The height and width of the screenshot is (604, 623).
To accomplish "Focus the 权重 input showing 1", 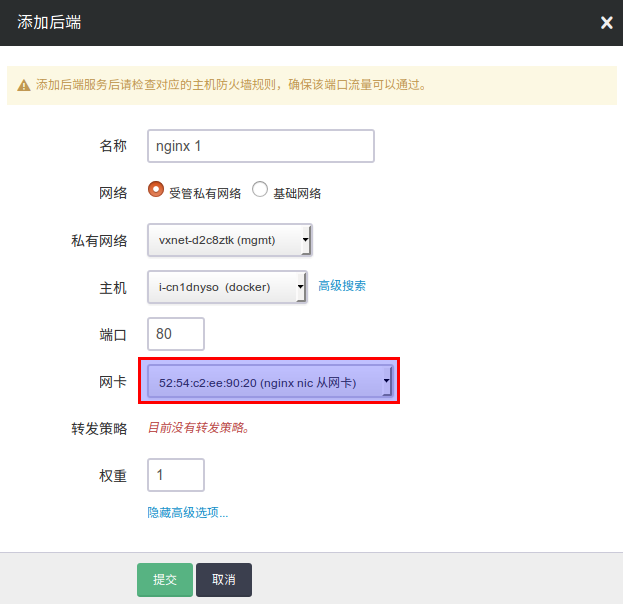I will (x=176, y=475).
